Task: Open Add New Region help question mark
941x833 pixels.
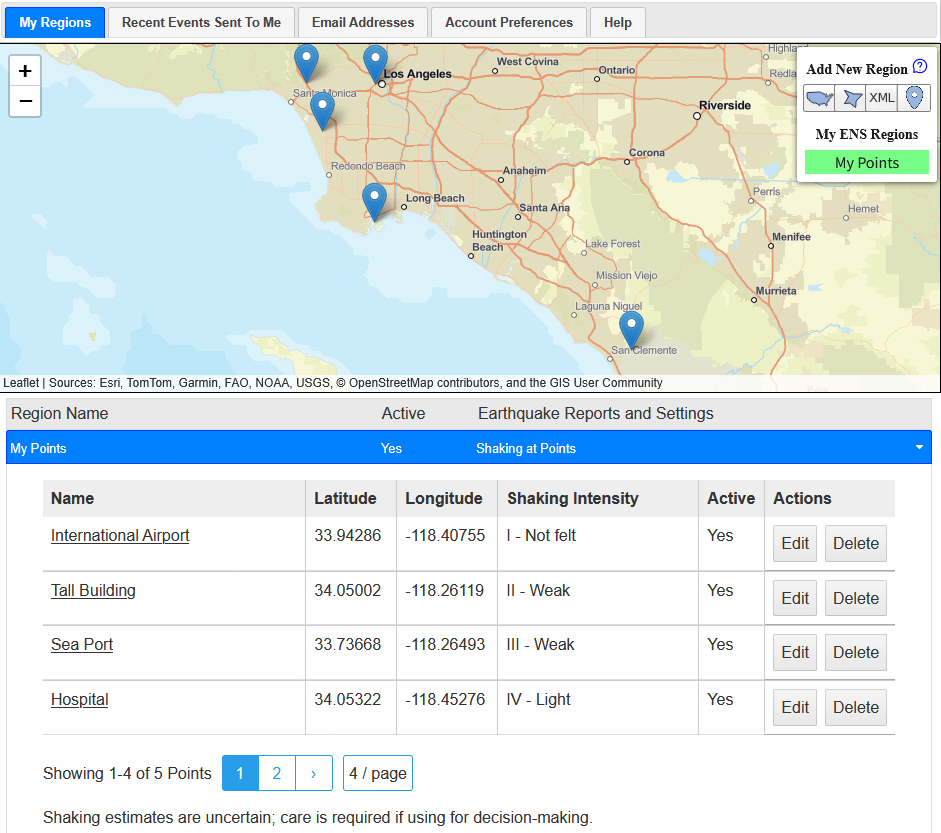Action: (919, 67)
